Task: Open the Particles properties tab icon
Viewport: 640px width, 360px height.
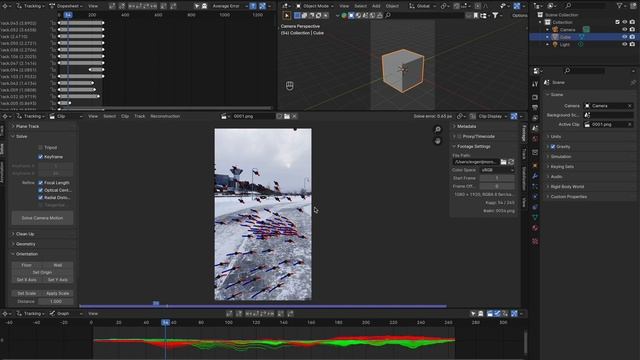Action: [535, 187]
